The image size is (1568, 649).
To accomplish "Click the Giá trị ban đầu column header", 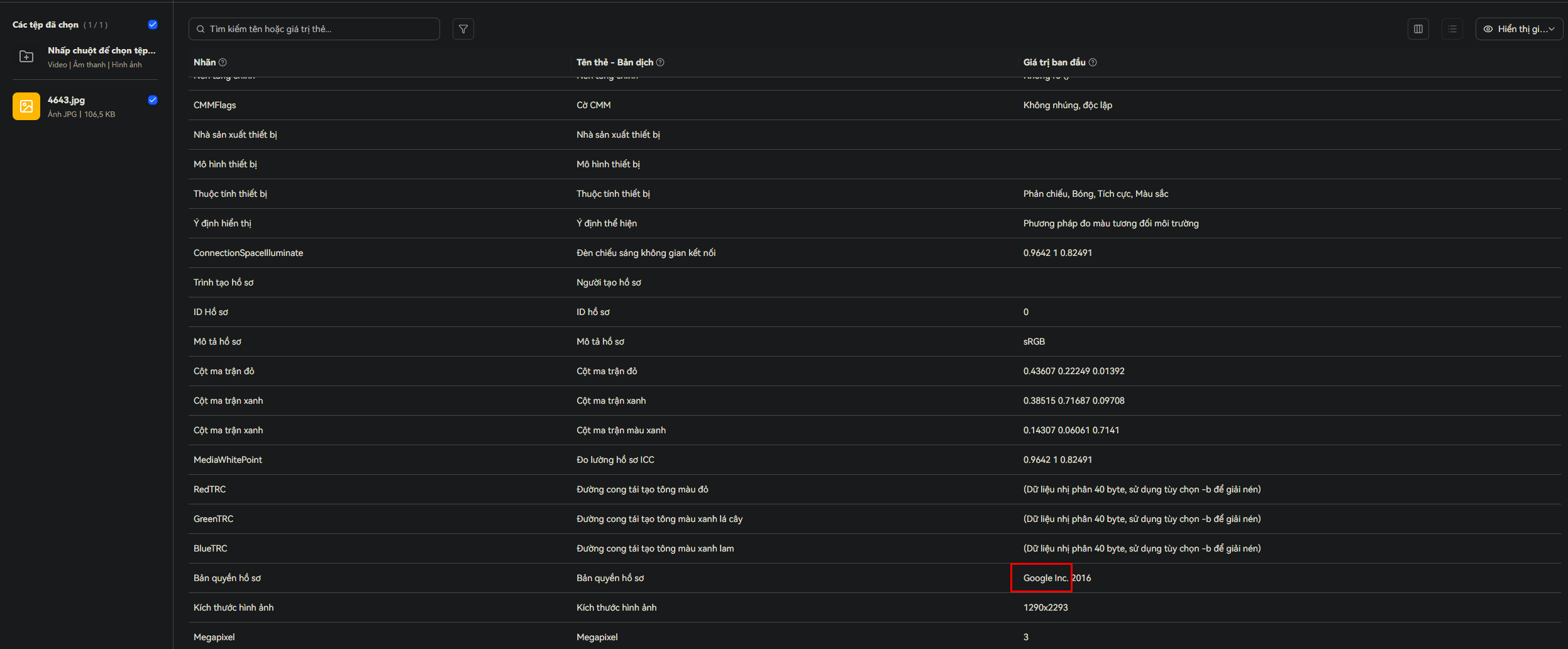I will [1054, 62].
